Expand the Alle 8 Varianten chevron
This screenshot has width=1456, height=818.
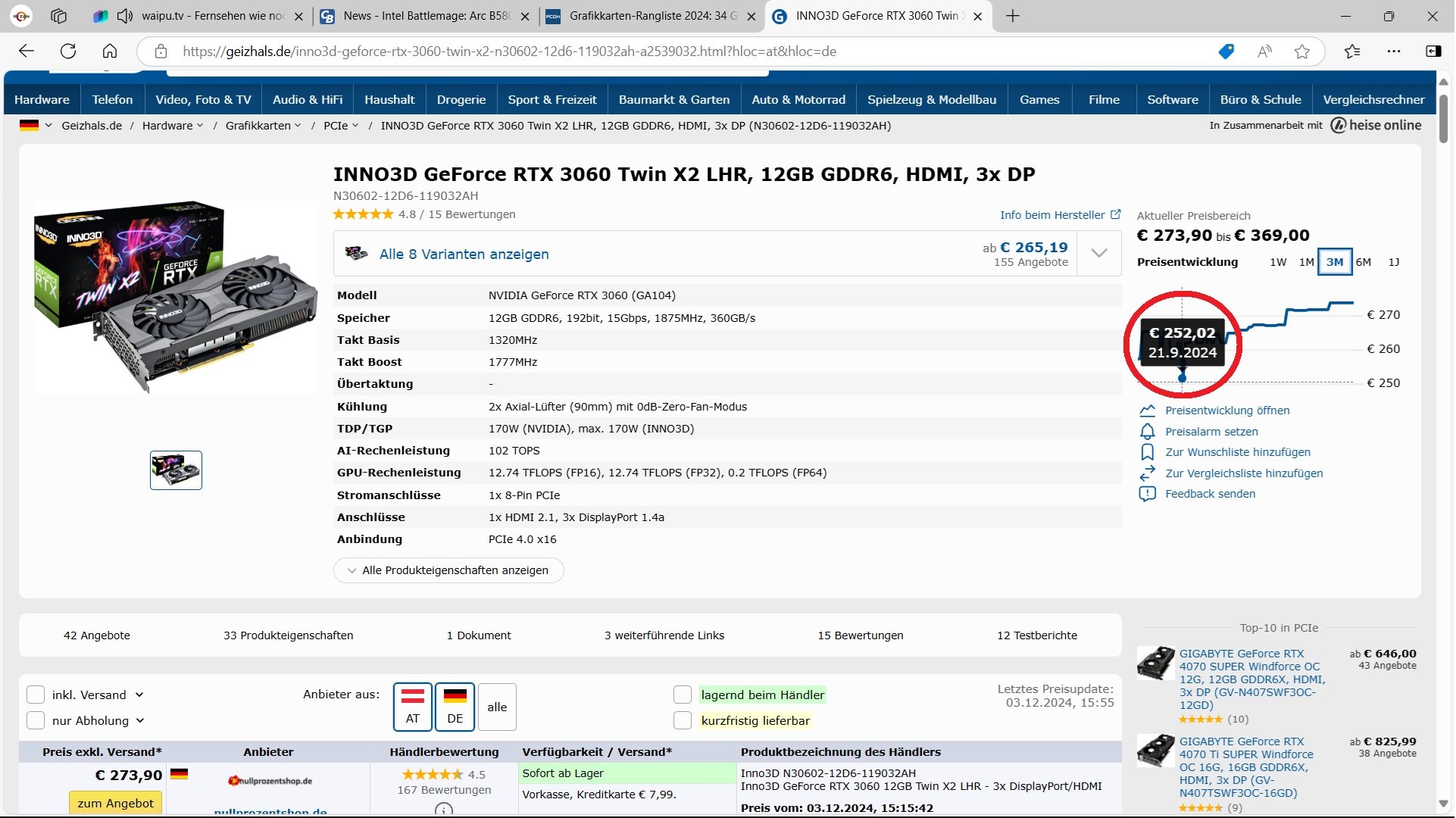point(1100,254)
